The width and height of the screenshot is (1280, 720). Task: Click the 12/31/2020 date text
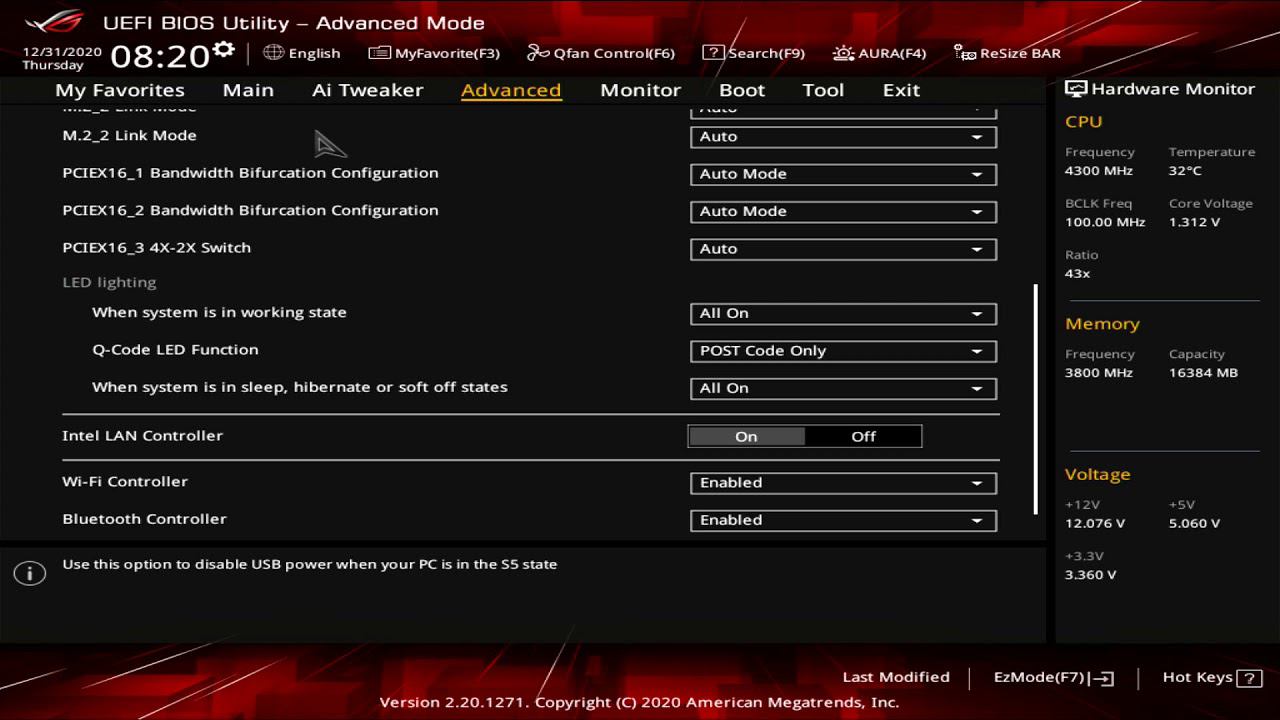62,51
